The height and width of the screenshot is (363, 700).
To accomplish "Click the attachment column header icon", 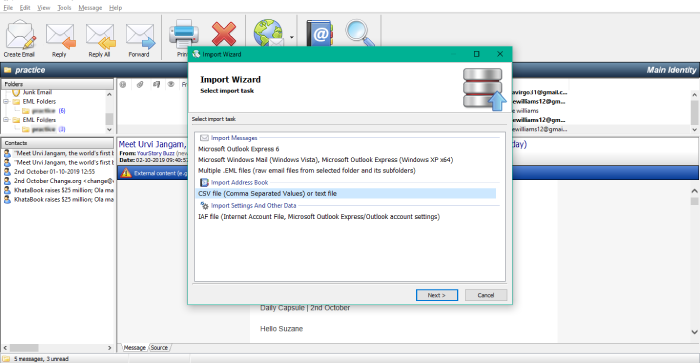I will pos(140,84).
